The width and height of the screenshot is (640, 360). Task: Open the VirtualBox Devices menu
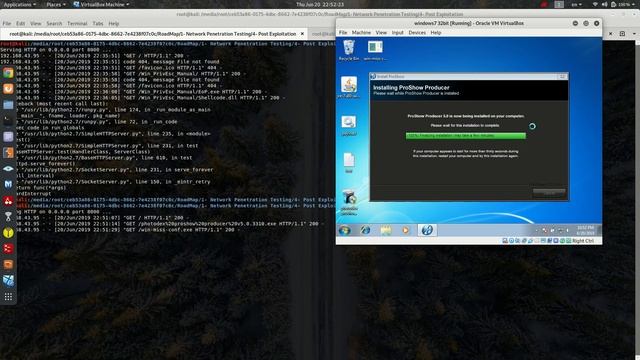click(417, 33)
